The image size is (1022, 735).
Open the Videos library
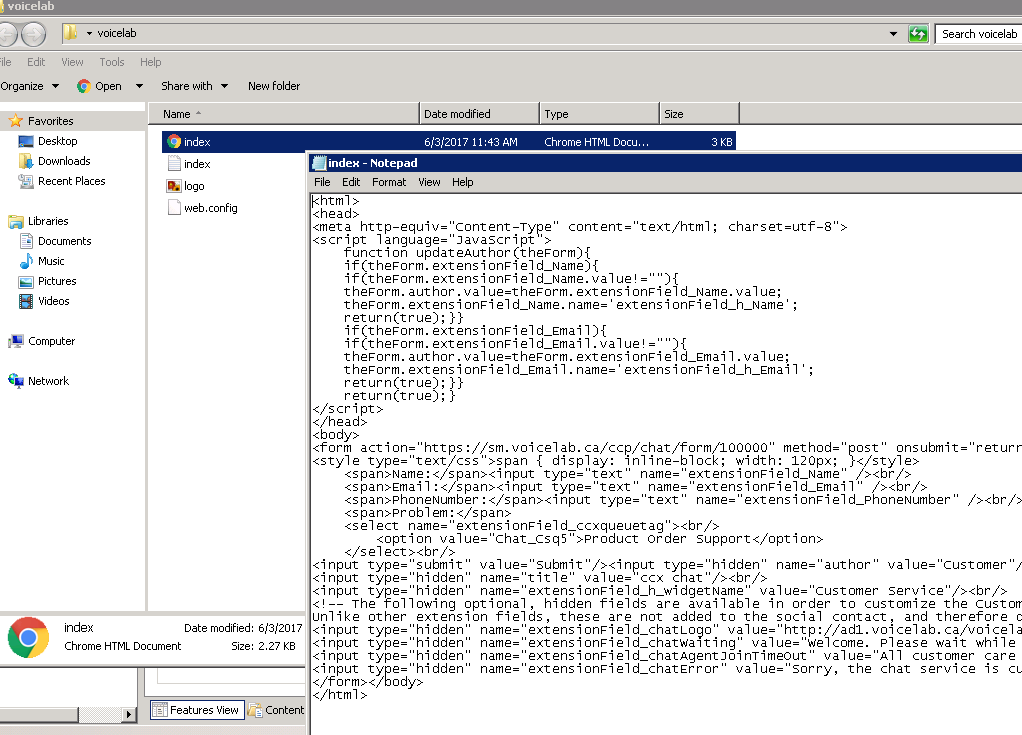coord(53,301)
